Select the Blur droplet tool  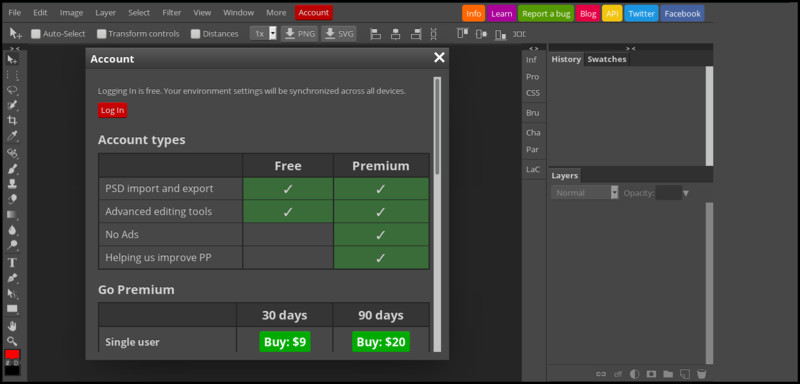[x=12, y=230]
